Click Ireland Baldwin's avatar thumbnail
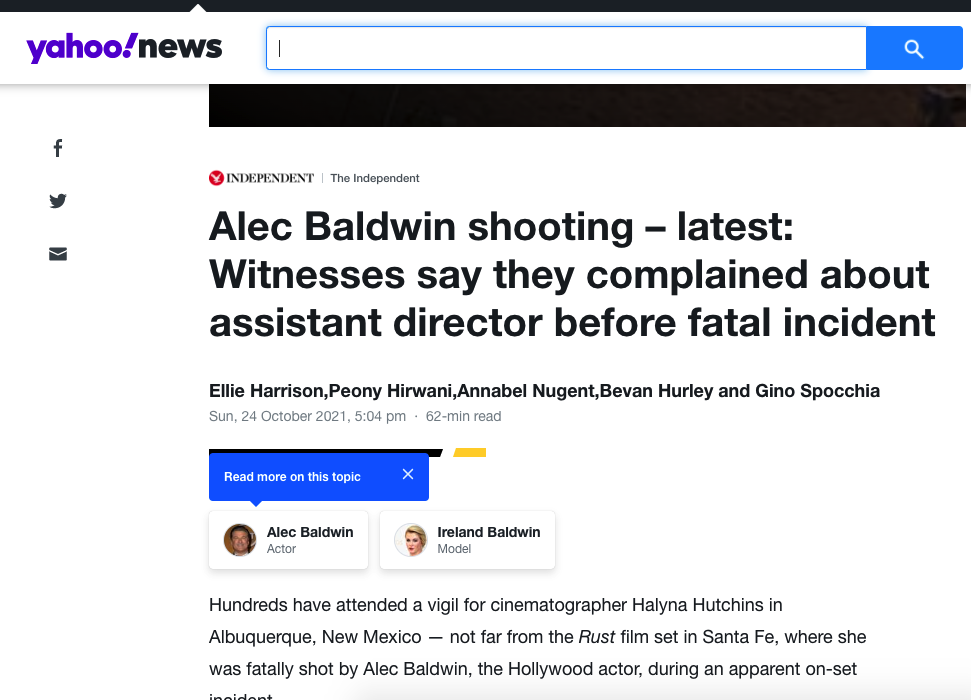The width and height of the screenshot is (971, 700). tap(411, 540)
